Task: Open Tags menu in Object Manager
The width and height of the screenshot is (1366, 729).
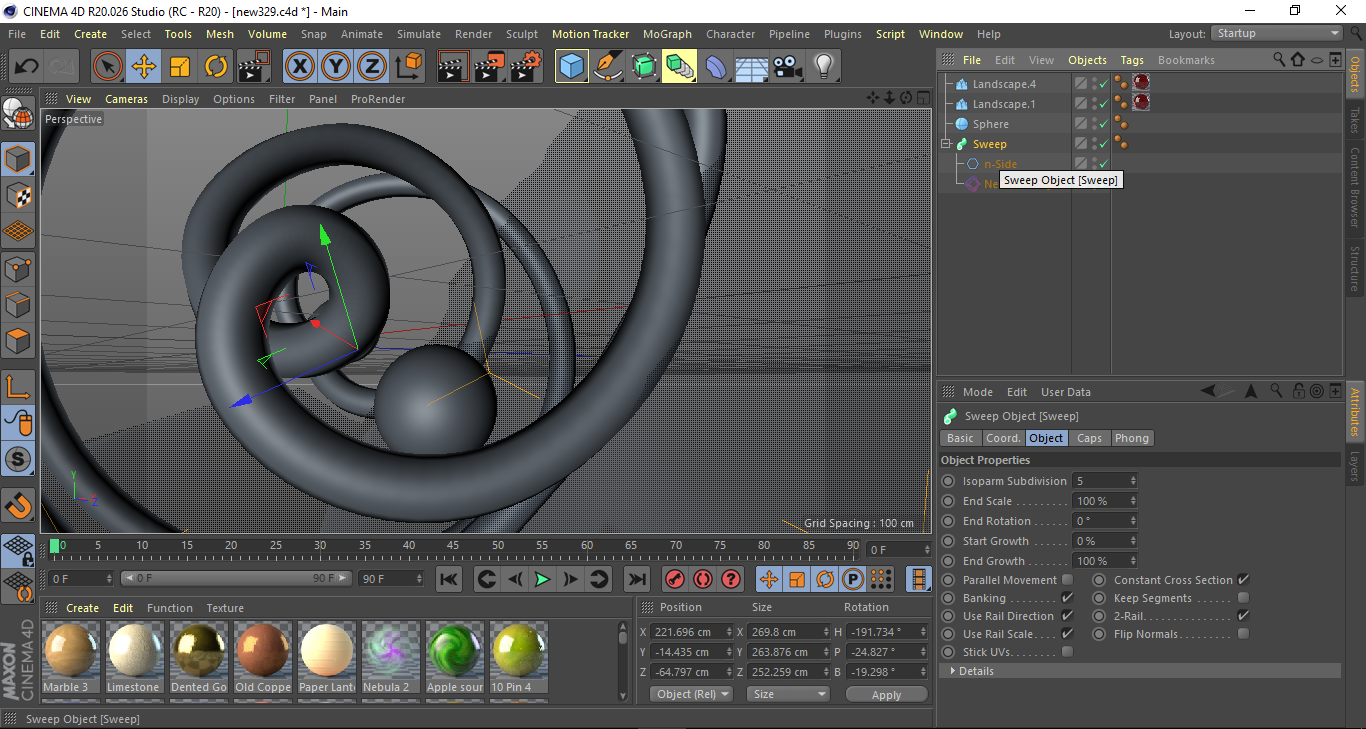Action: [1132, 60]
